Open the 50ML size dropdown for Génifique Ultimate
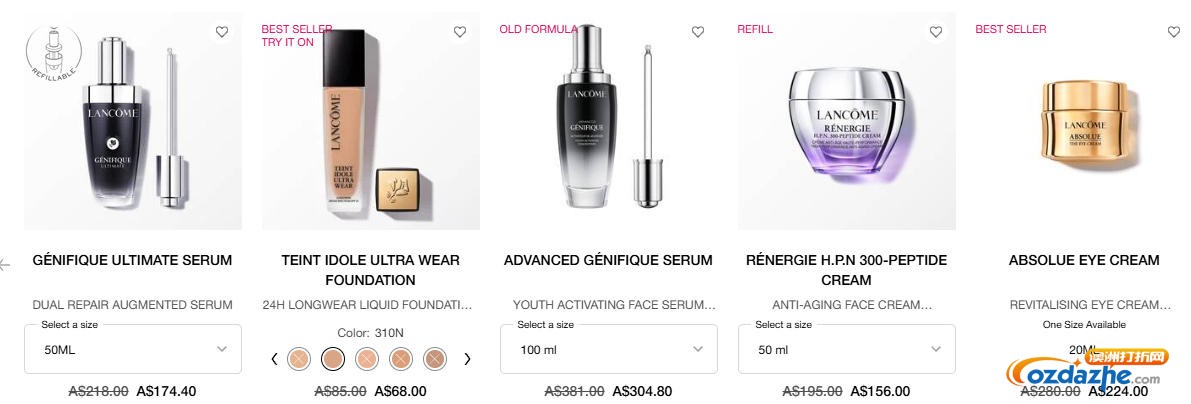1191x404 pixels. 133,349
